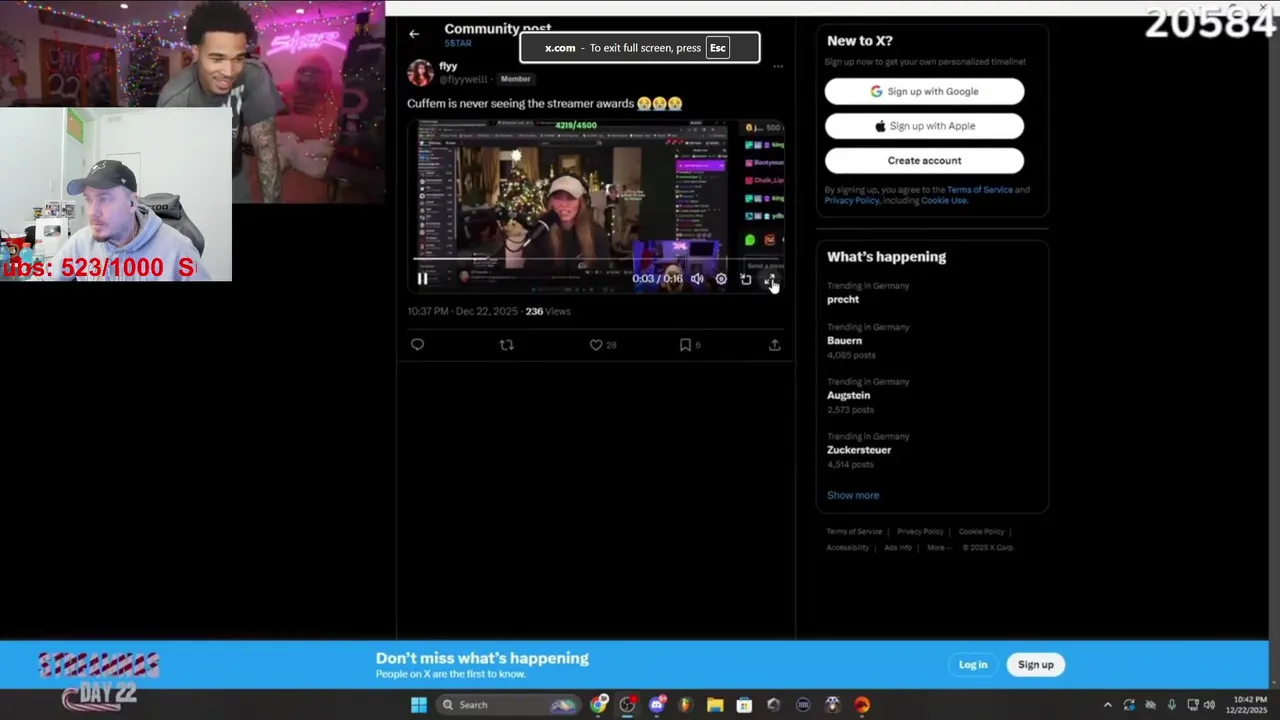1280x720 pixels.
Task: Open the 5STAR community link in header
Action: click(x=458, y=44)
